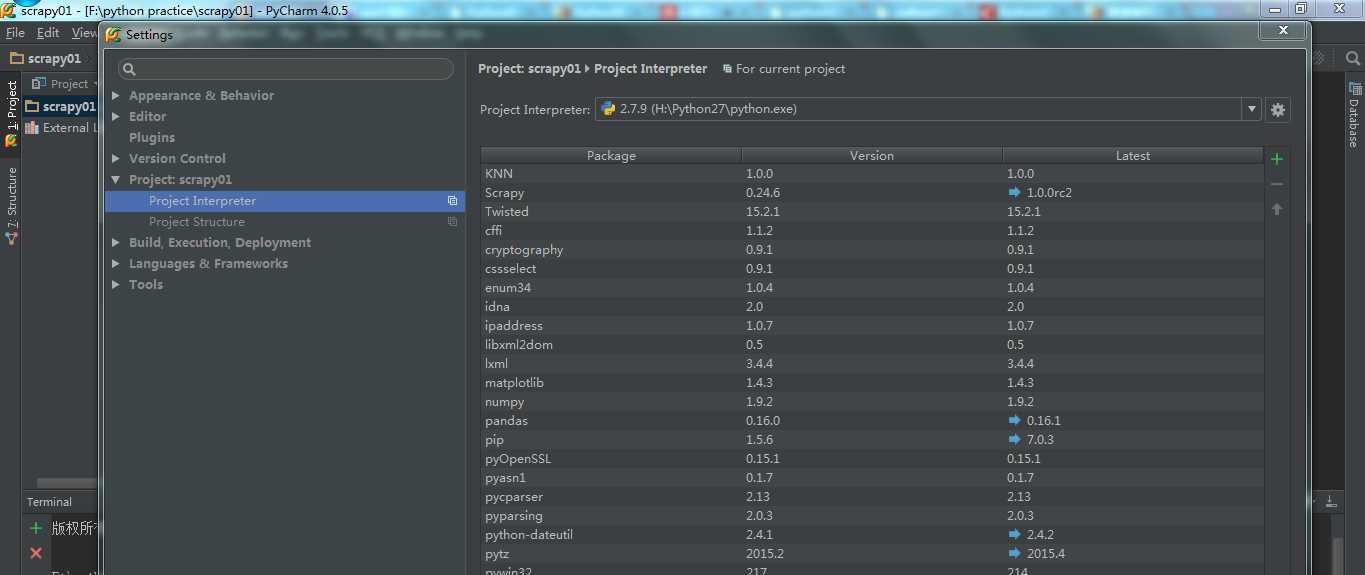The height and width of the screenshot is (575, 1365).
Task: Close the Settings dialog
Action: coord(1281,31)
